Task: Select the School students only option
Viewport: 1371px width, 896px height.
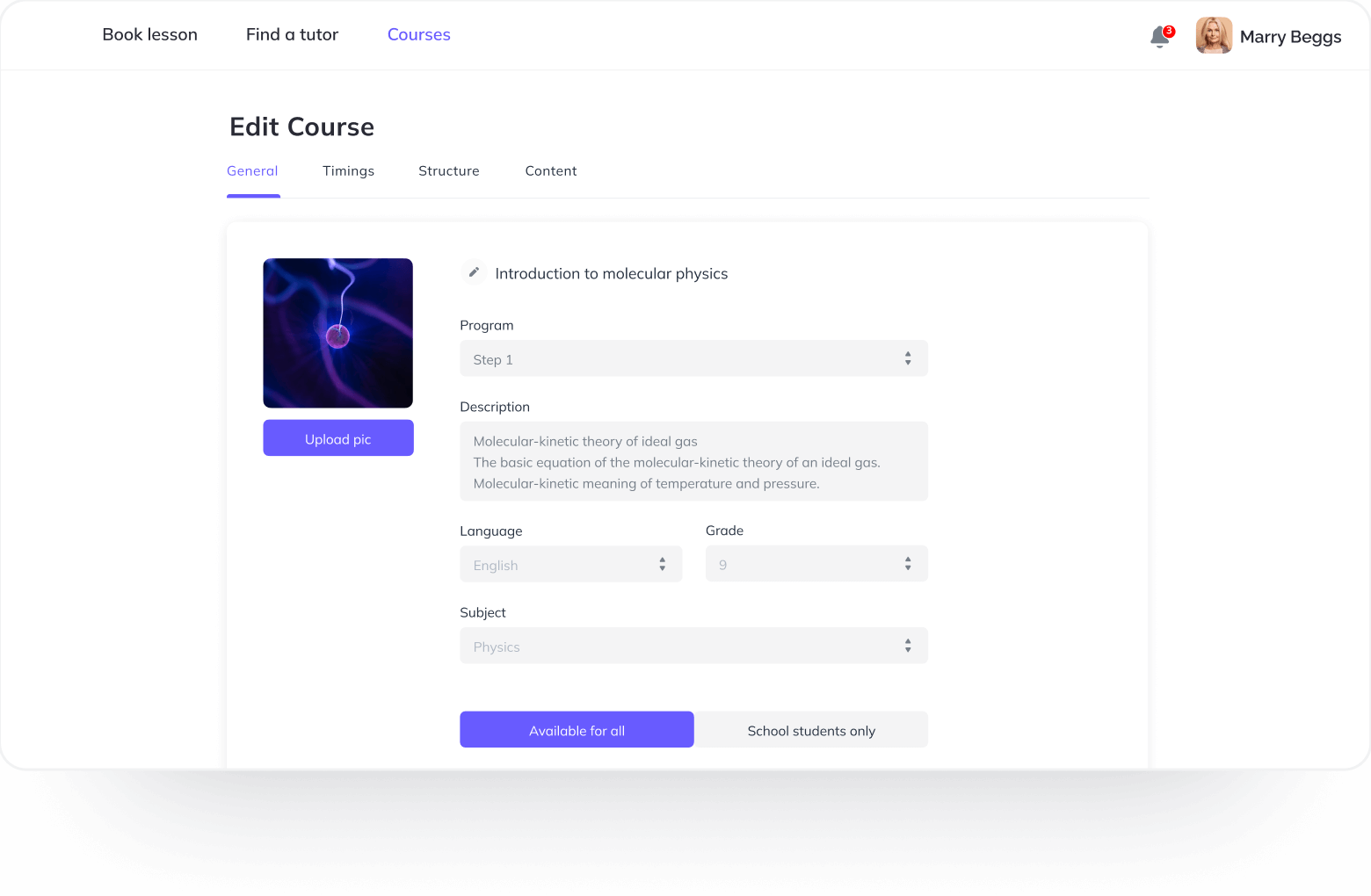Action: click(811, 729)
